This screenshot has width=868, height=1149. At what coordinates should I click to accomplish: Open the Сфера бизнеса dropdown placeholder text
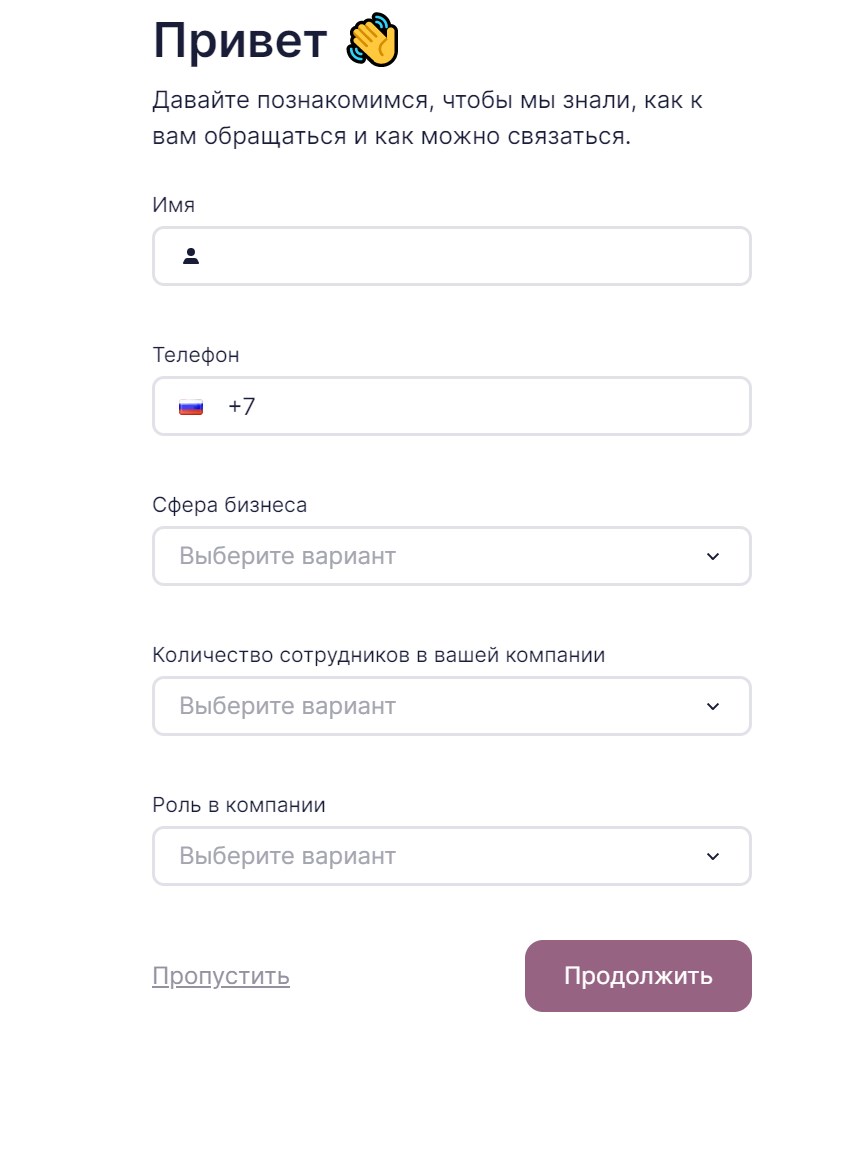[x=288, y=556]
